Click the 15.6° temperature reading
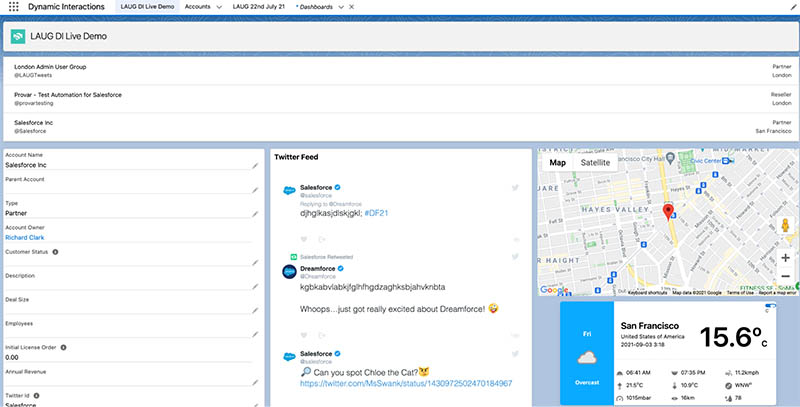Image resolution: width=800 pixels, height=407 pixels. pos(733,337)
